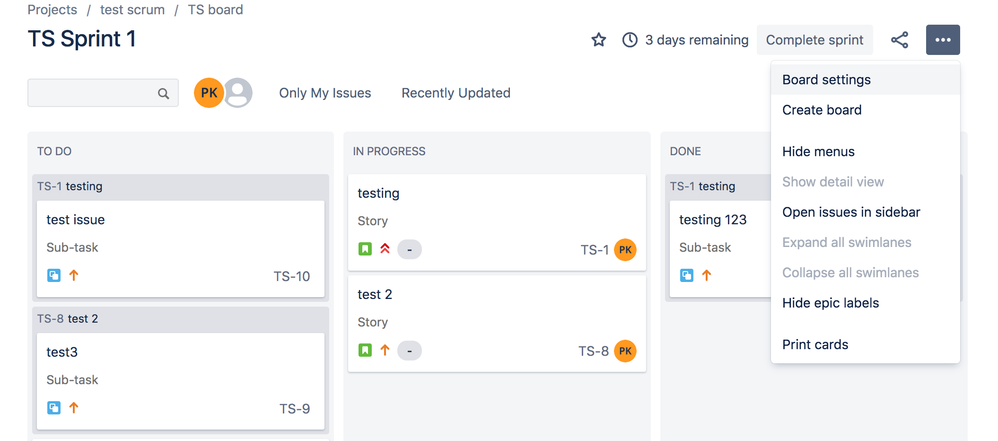Click the TS Sprint 1 title
Screen dimensions: 998x441
pyautogui.click(x=81, y=39)
